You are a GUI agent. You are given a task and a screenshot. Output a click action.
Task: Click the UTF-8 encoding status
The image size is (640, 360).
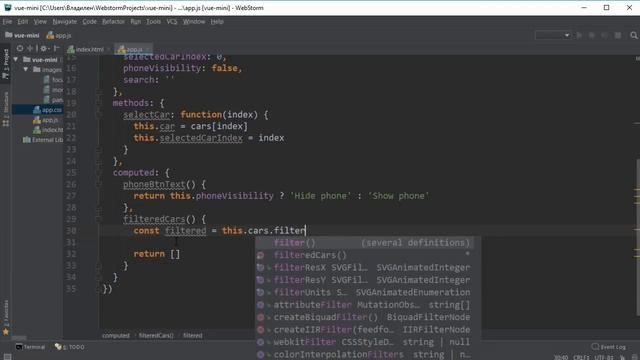[x=604, y=357]
